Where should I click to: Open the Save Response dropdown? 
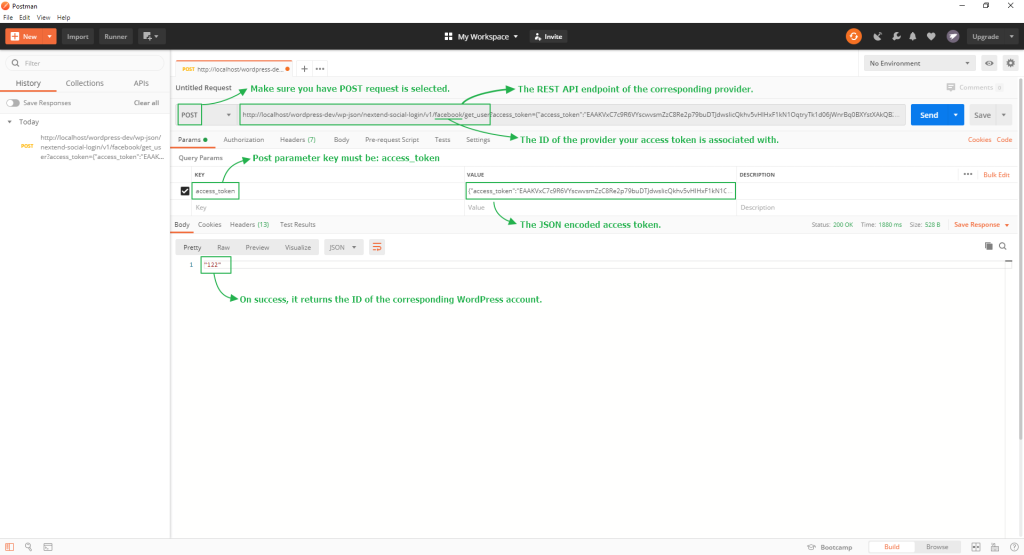[981, 225]
